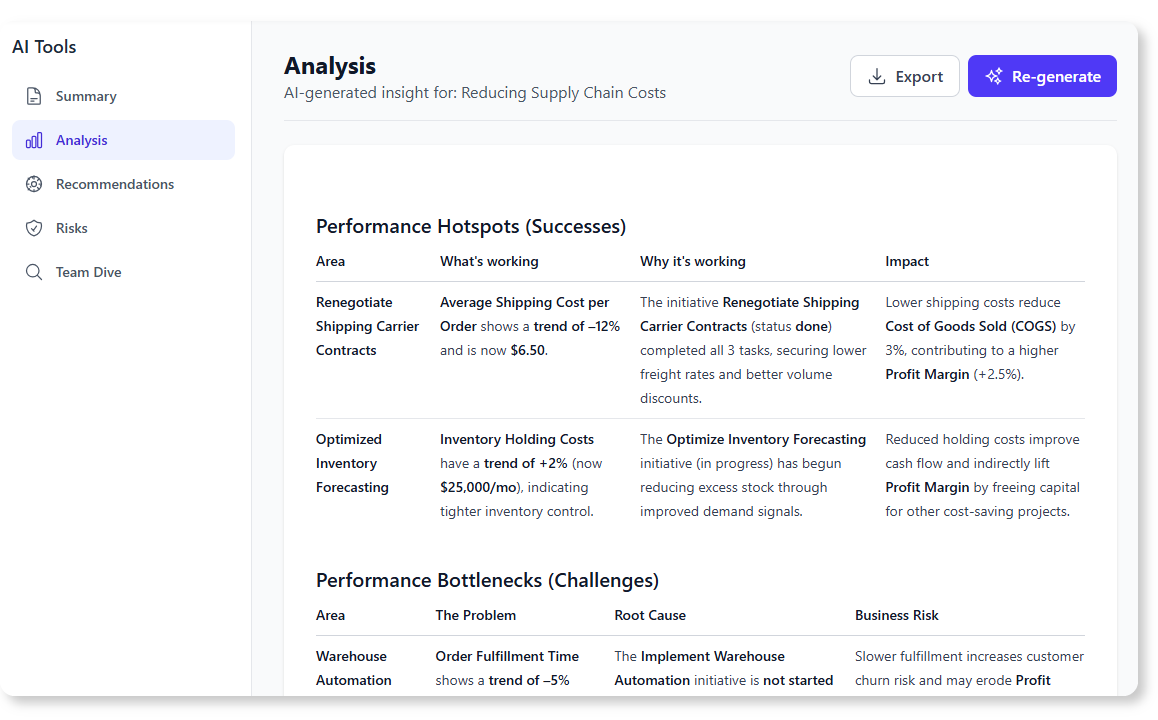Click the checkmark inside the Risks shield icon

click(x=33, y=228)
